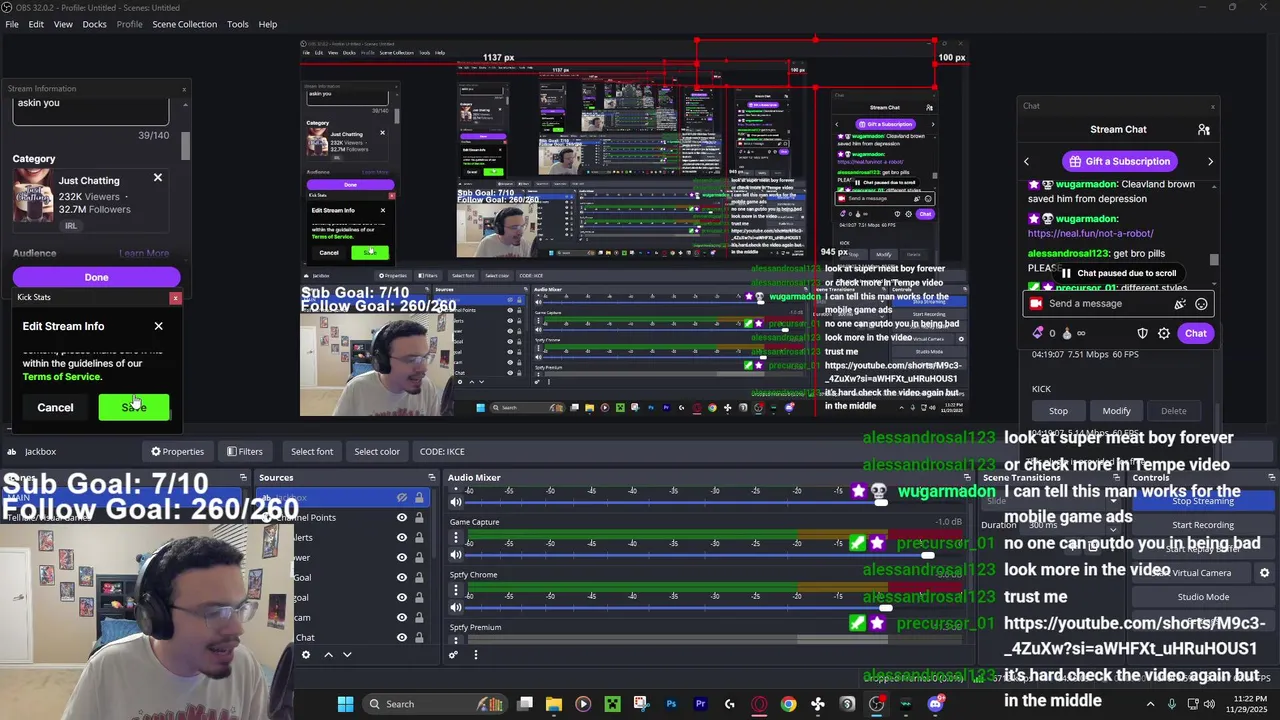The image size is (1280, 720).
Task: Open the View menu
Action: point(63,24)
